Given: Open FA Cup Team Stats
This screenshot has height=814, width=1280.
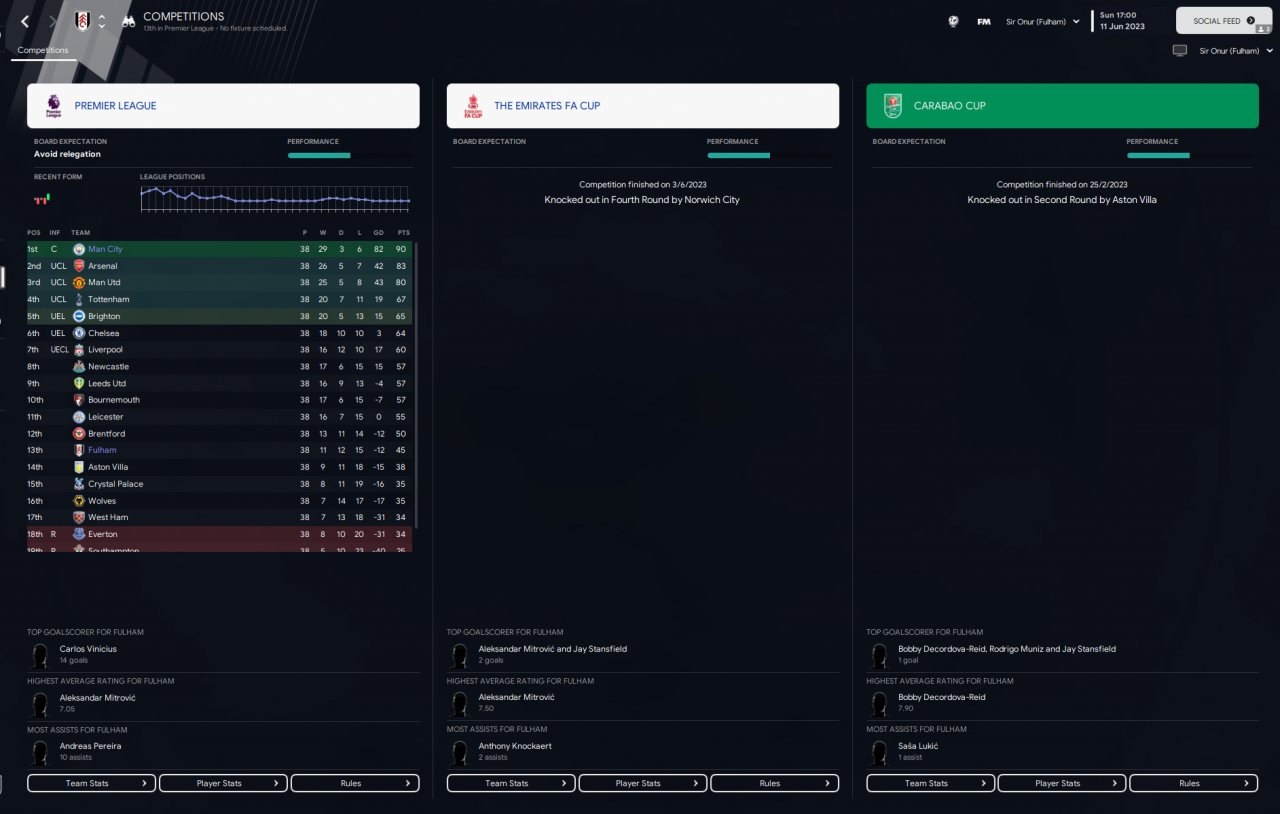Looking at the screenshot, I should pos(511,783).
